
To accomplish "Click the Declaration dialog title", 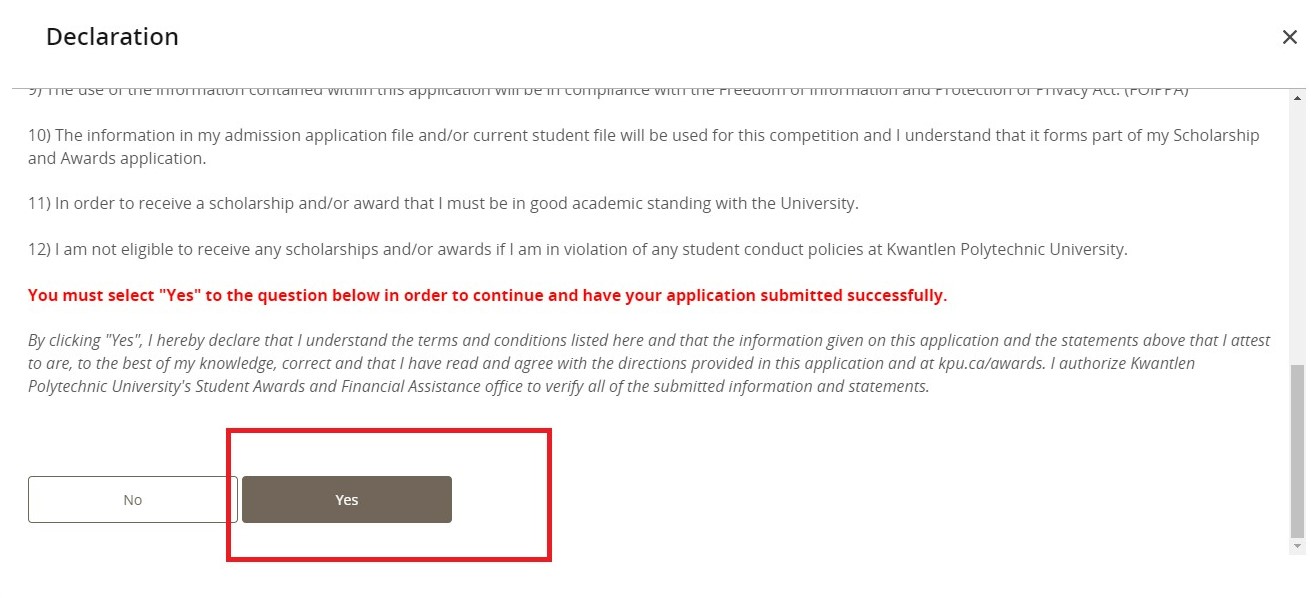I will (x=112, y=37).
